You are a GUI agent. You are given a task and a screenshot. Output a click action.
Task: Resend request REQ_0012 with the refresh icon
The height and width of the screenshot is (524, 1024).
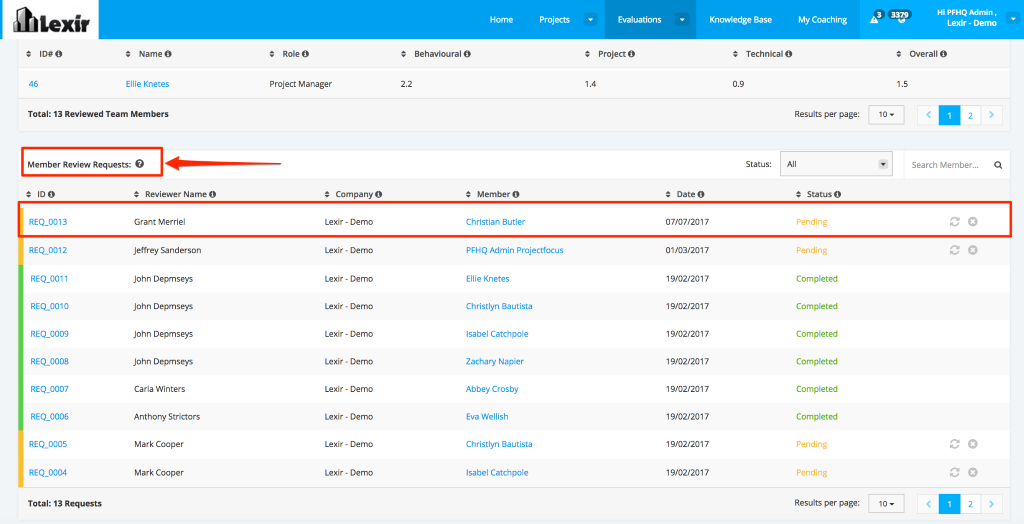click(x=954, y=250)
